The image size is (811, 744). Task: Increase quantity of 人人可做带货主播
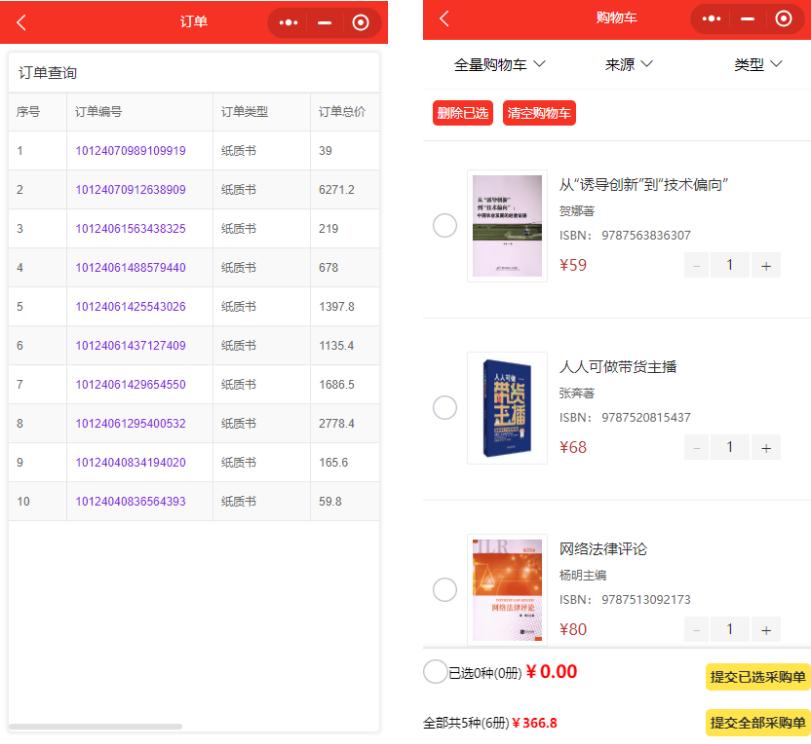(x=766, y=447)
